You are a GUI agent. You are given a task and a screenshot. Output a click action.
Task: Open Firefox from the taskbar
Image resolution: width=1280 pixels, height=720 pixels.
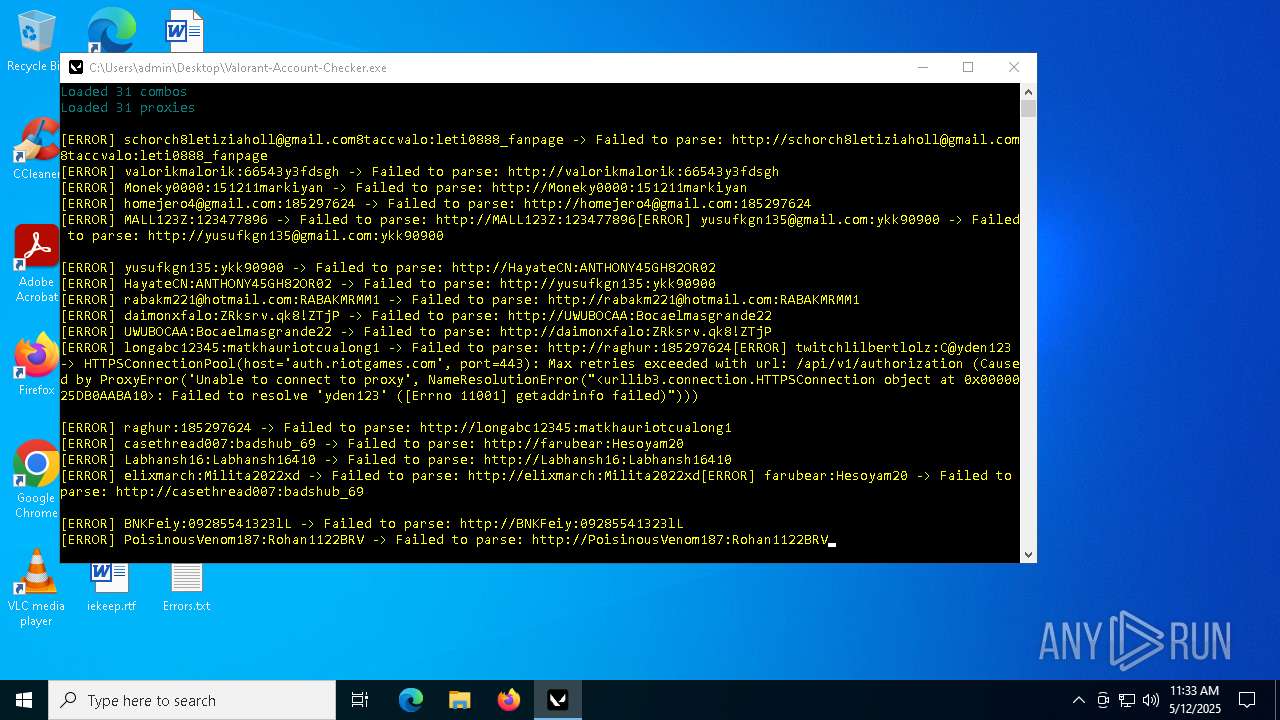coord(509,700)
